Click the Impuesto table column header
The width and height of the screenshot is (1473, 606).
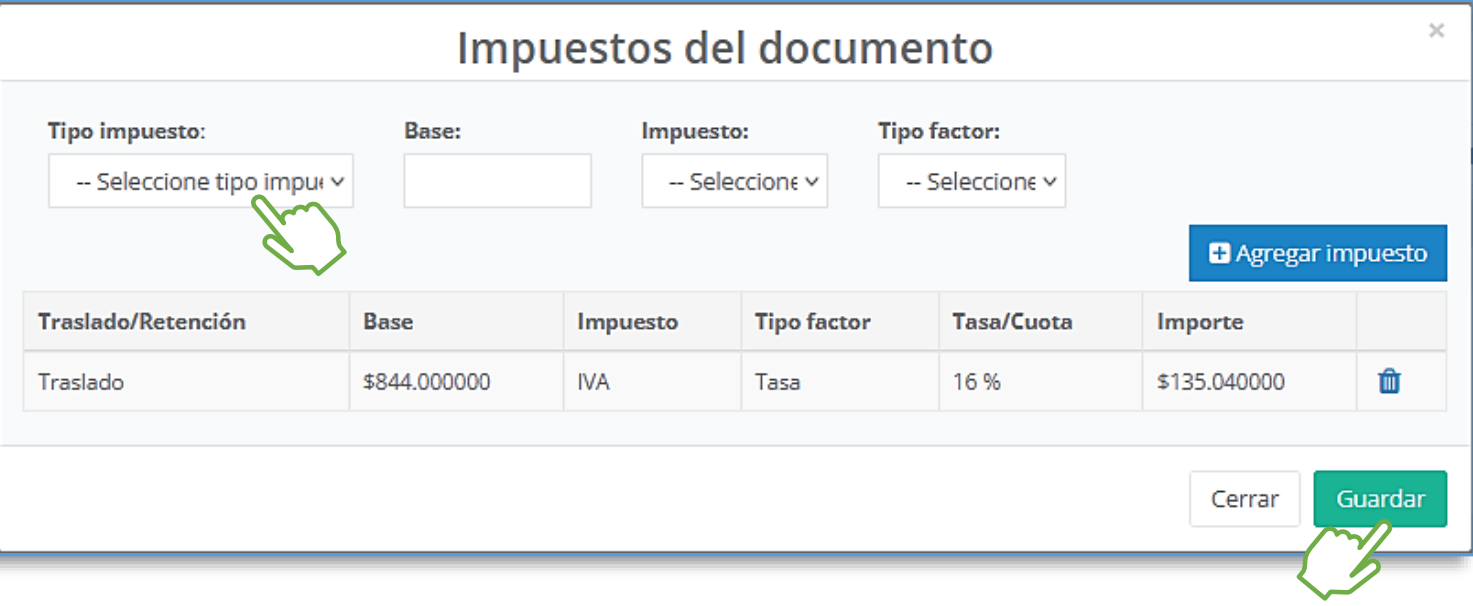[627, 322]
